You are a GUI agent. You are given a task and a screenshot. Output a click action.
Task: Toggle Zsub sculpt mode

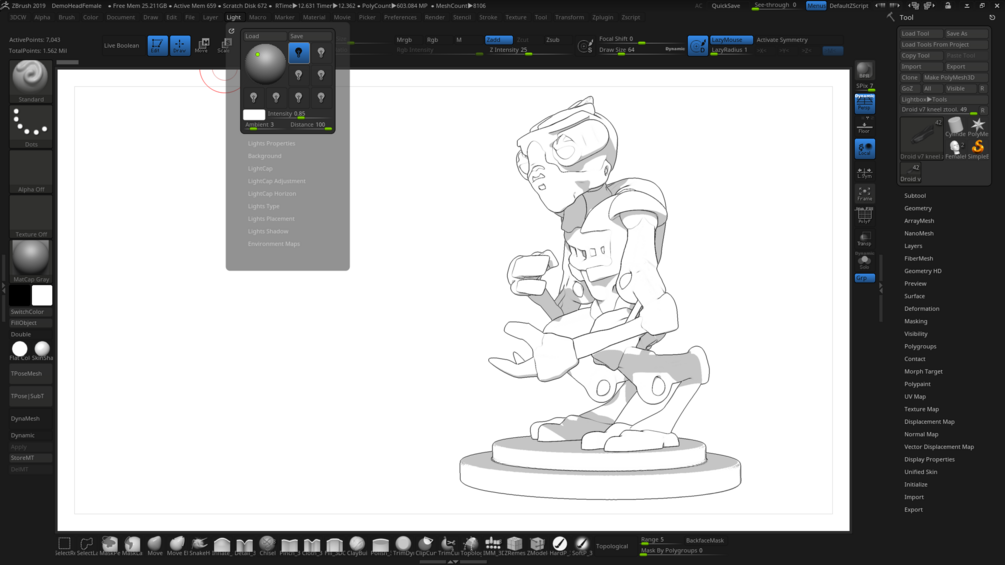click(x=553, y=40)
